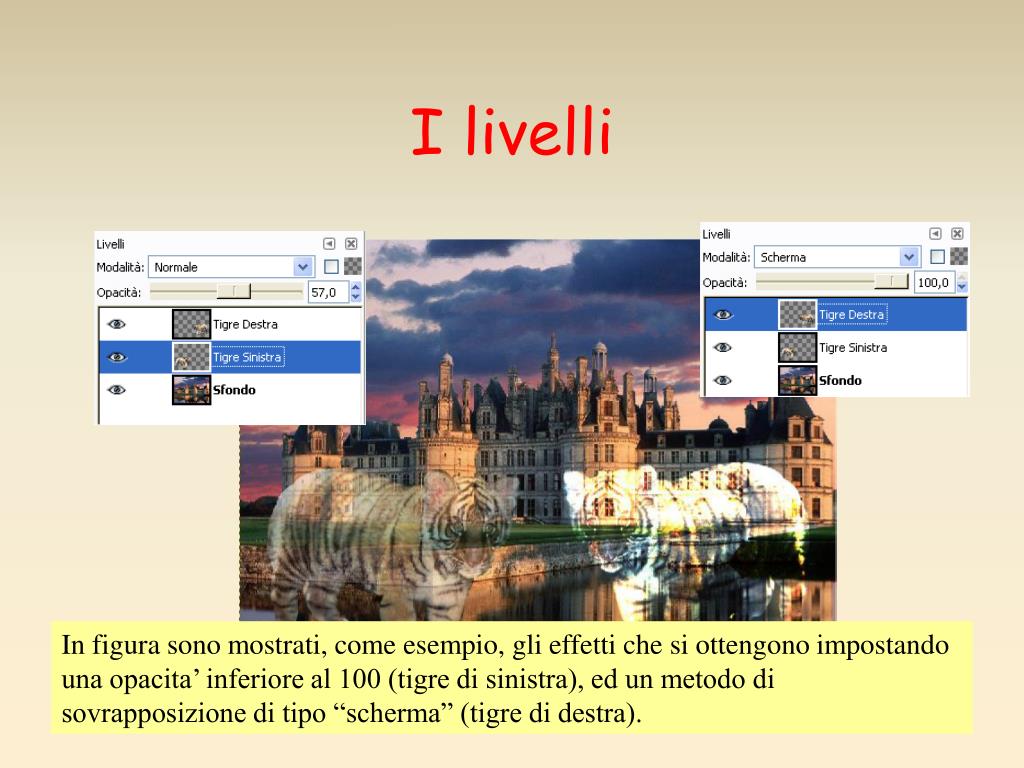Hide Tigre Sinistra layer in right Livelli panel
The image size is (1024, 768).
pyautogui.click(x=722, y=347)
